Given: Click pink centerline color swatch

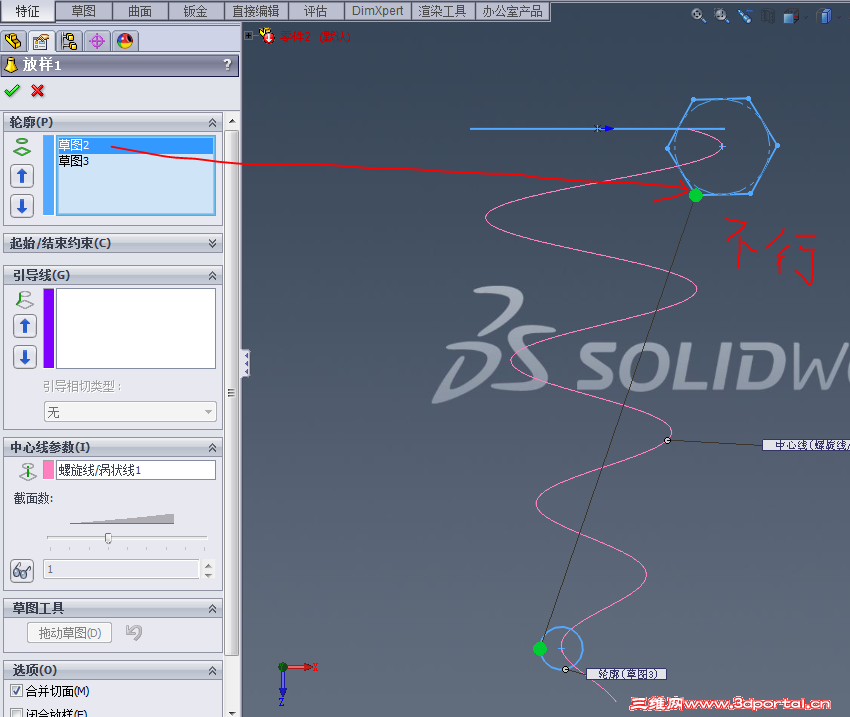Looking at the screenshot, I should (49, 470).
